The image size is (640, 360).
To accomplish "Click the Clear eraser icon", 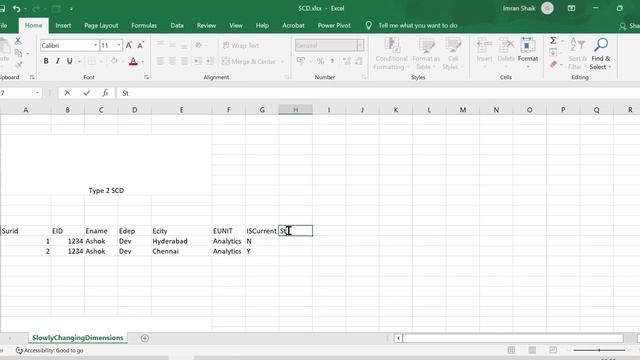I will pos(553,64).
